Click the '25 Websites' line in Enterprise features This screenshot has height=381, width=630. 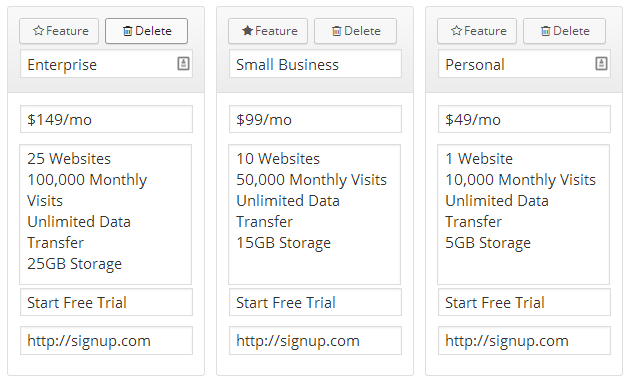pyautogui.click(x=69, y=159)
